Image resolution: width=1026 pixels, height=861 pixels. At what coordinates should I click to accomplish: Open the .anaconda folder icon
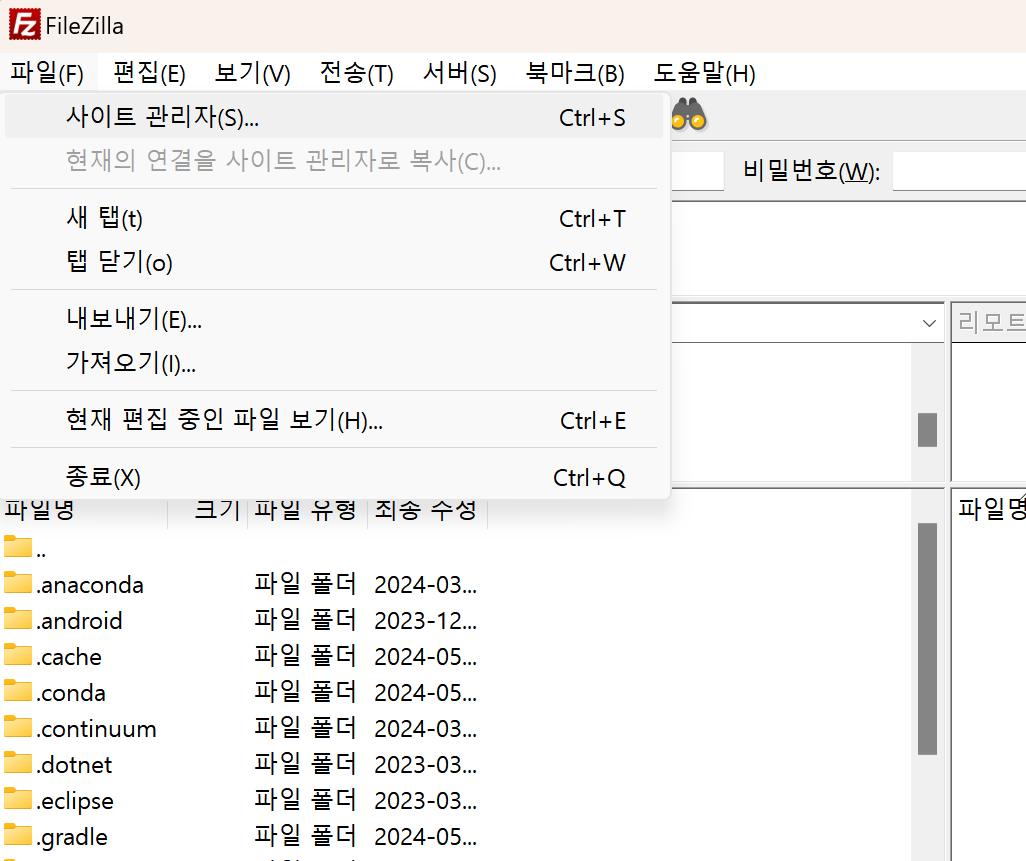[18, 582]
